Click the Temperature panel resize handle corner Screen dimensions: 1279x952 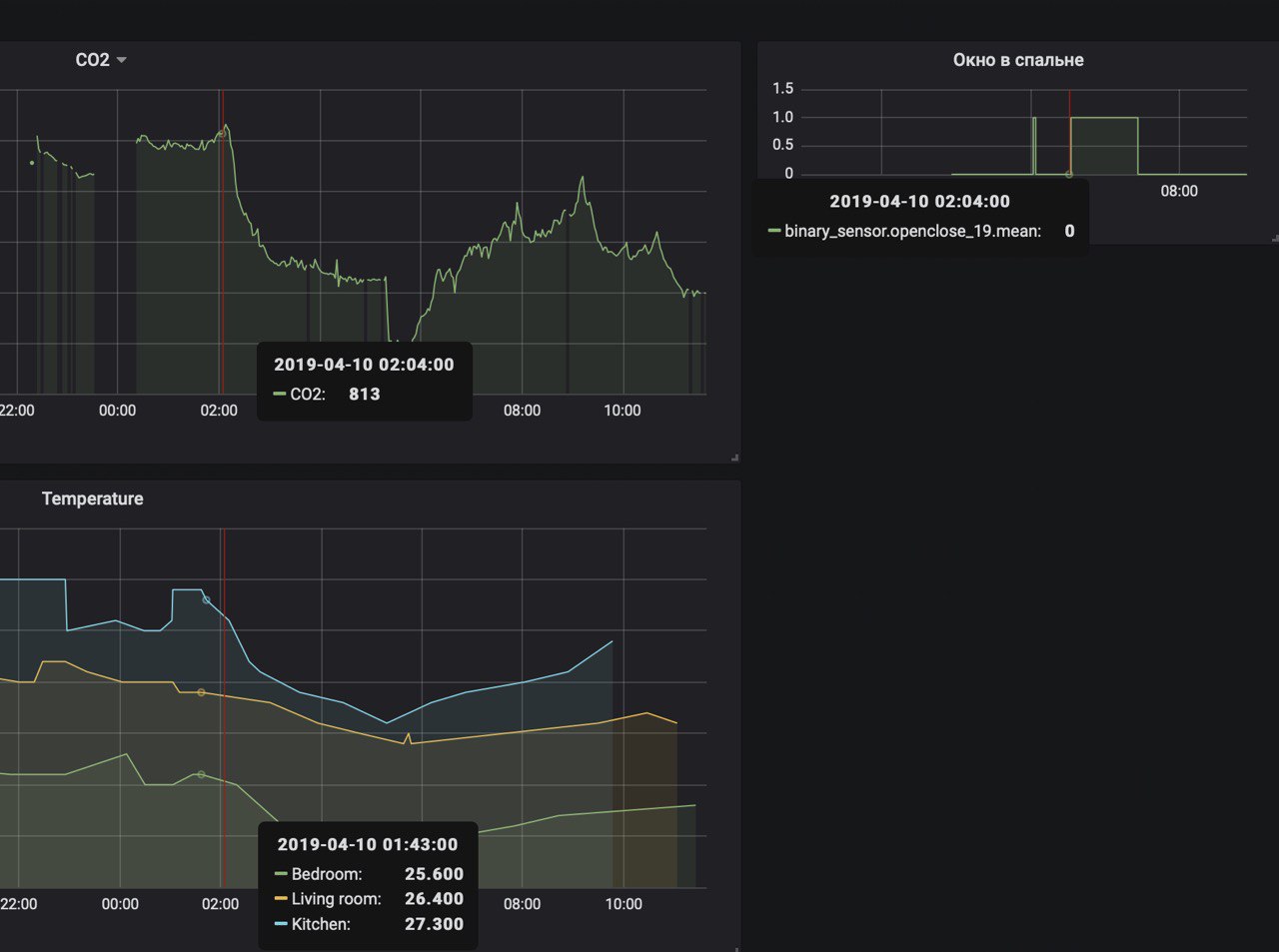click(735, 948)
